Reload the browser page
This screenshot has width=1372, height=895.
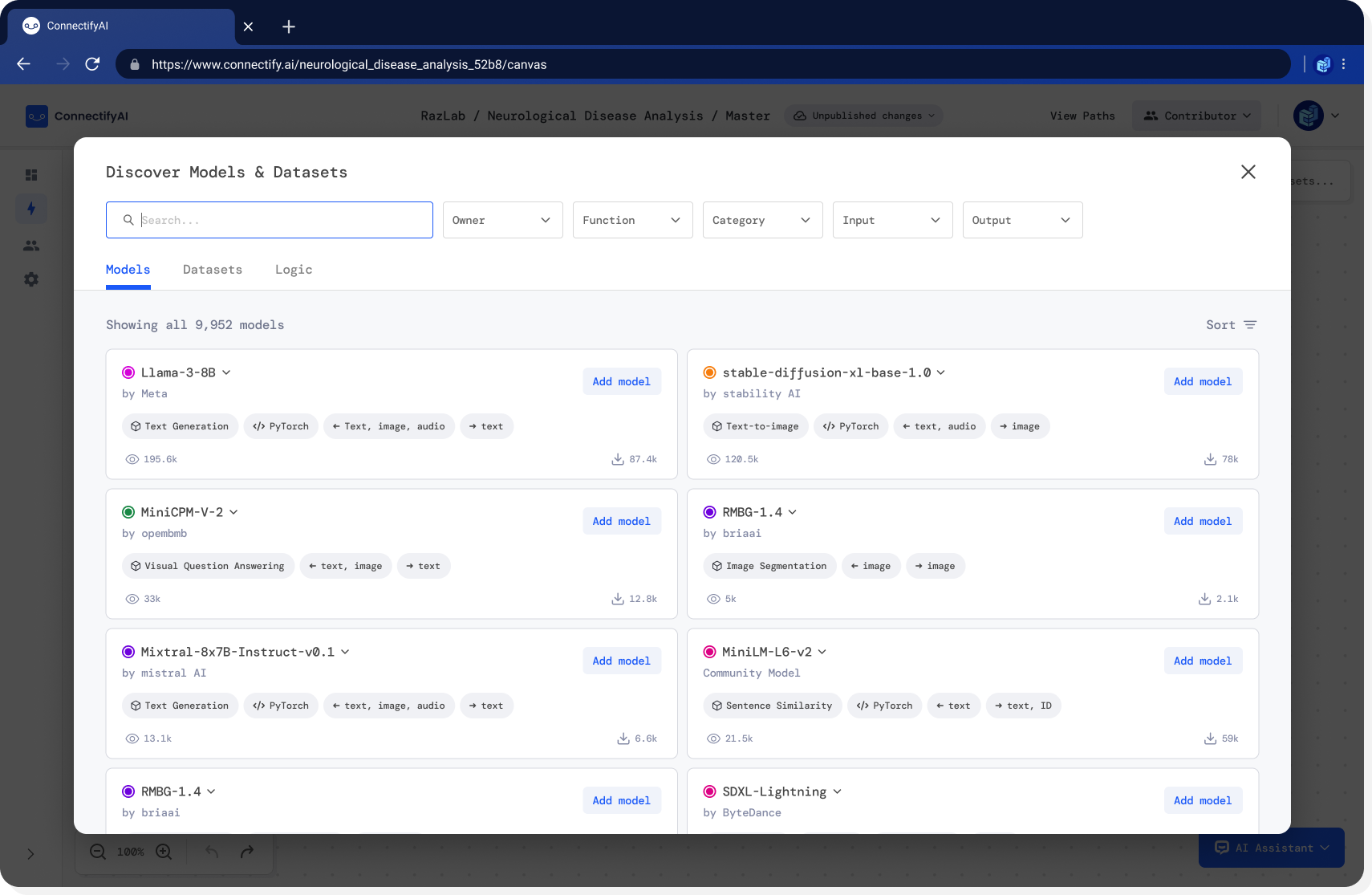[93, 64]
